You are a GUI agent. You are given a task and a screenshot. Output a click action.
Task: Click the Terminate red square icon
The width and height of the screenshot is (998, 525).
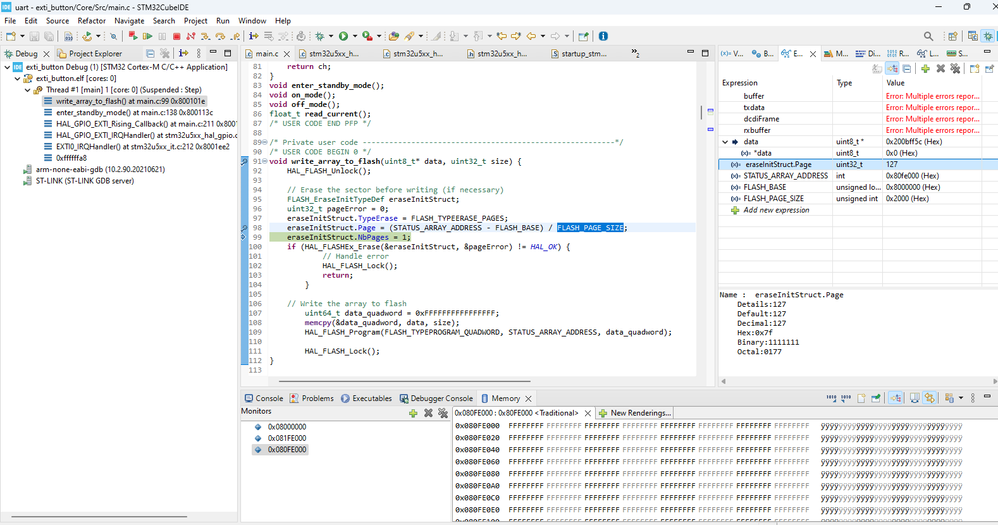(176, 36)
